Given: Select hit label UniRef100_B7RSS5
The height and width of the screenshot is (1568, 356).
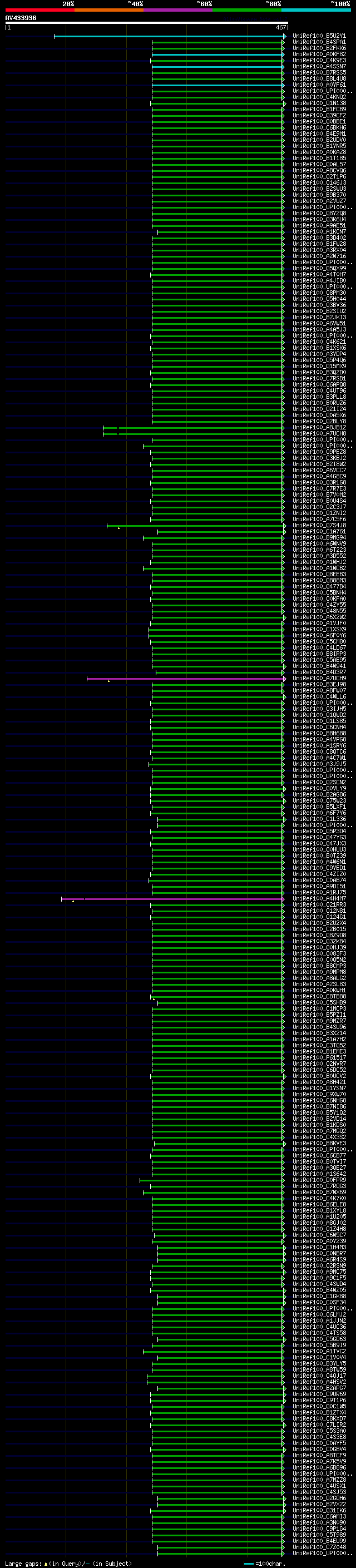Looking at the screenshot, I should (x=319, y=73).
